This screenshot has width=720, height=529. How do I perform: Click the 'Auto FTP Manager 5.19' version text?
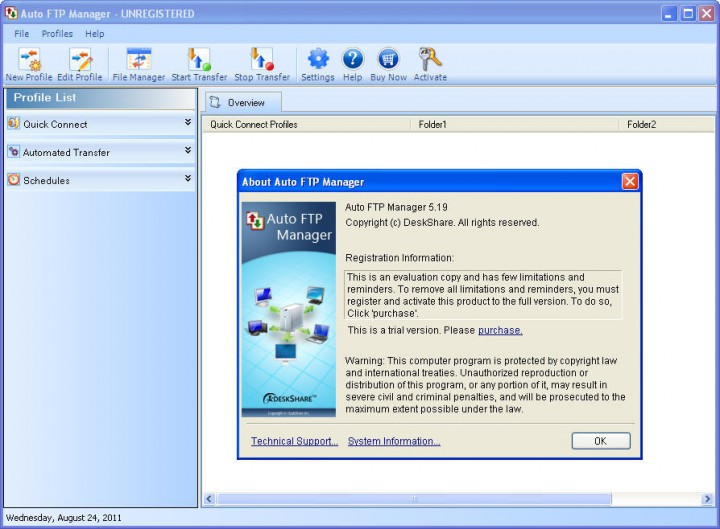point(396,207)
